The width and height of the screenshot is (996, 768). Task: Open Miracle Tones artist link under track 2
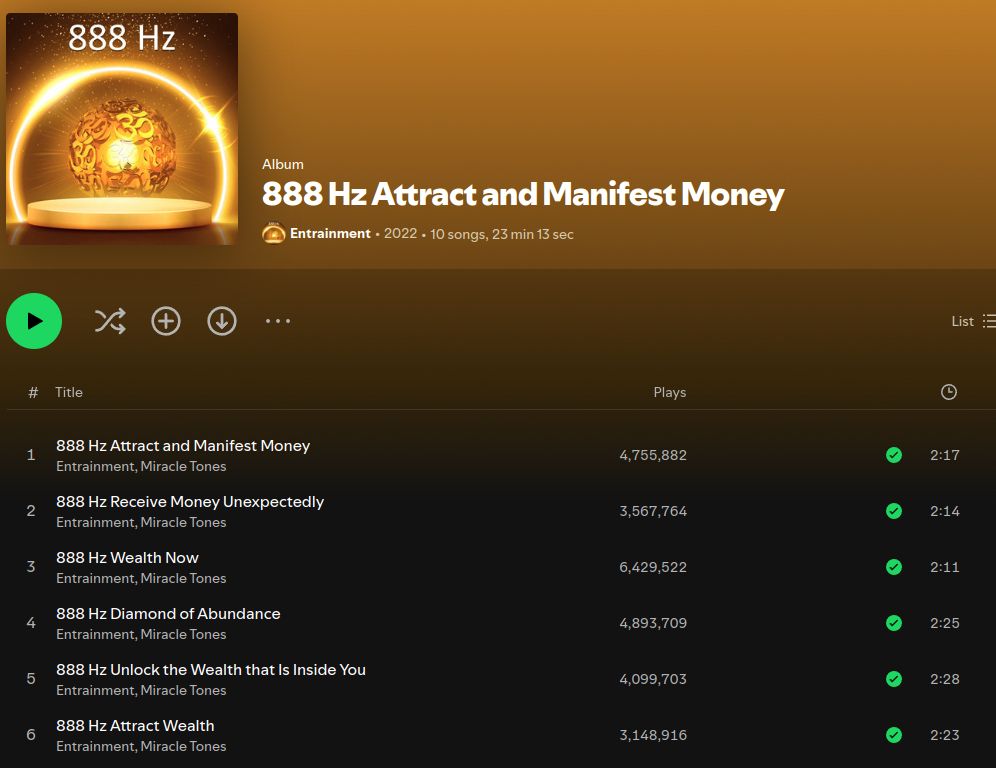tap(183, 522)
